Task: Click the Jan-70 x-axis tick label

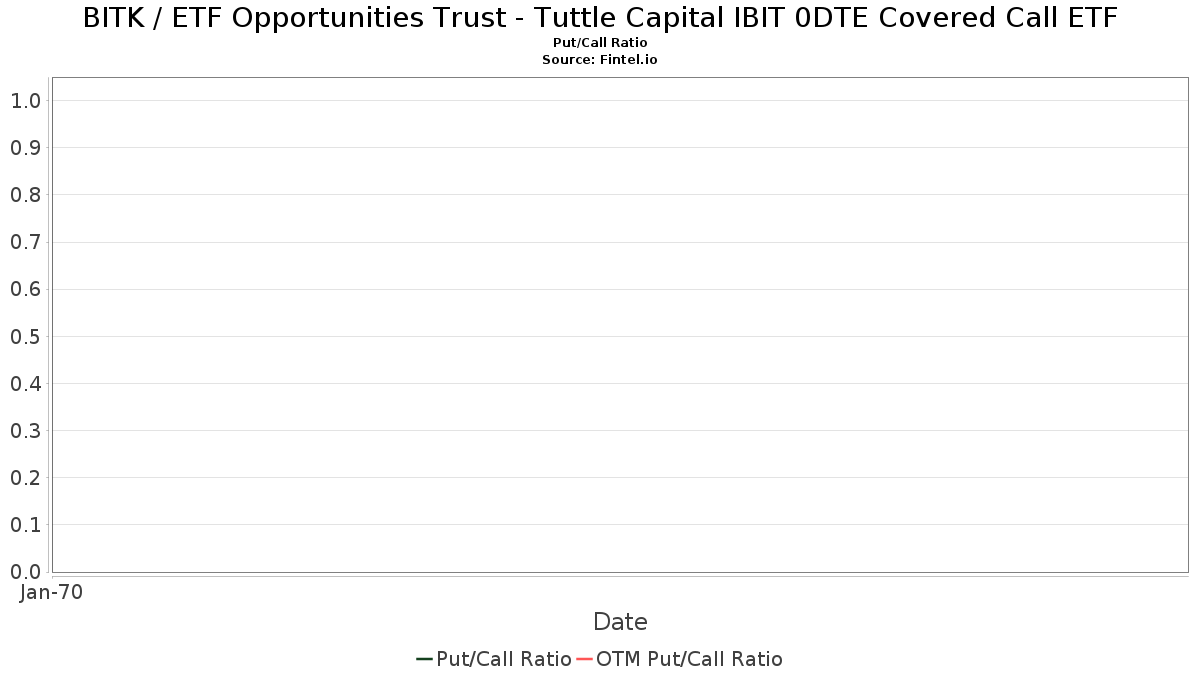Action: point(51,593)
